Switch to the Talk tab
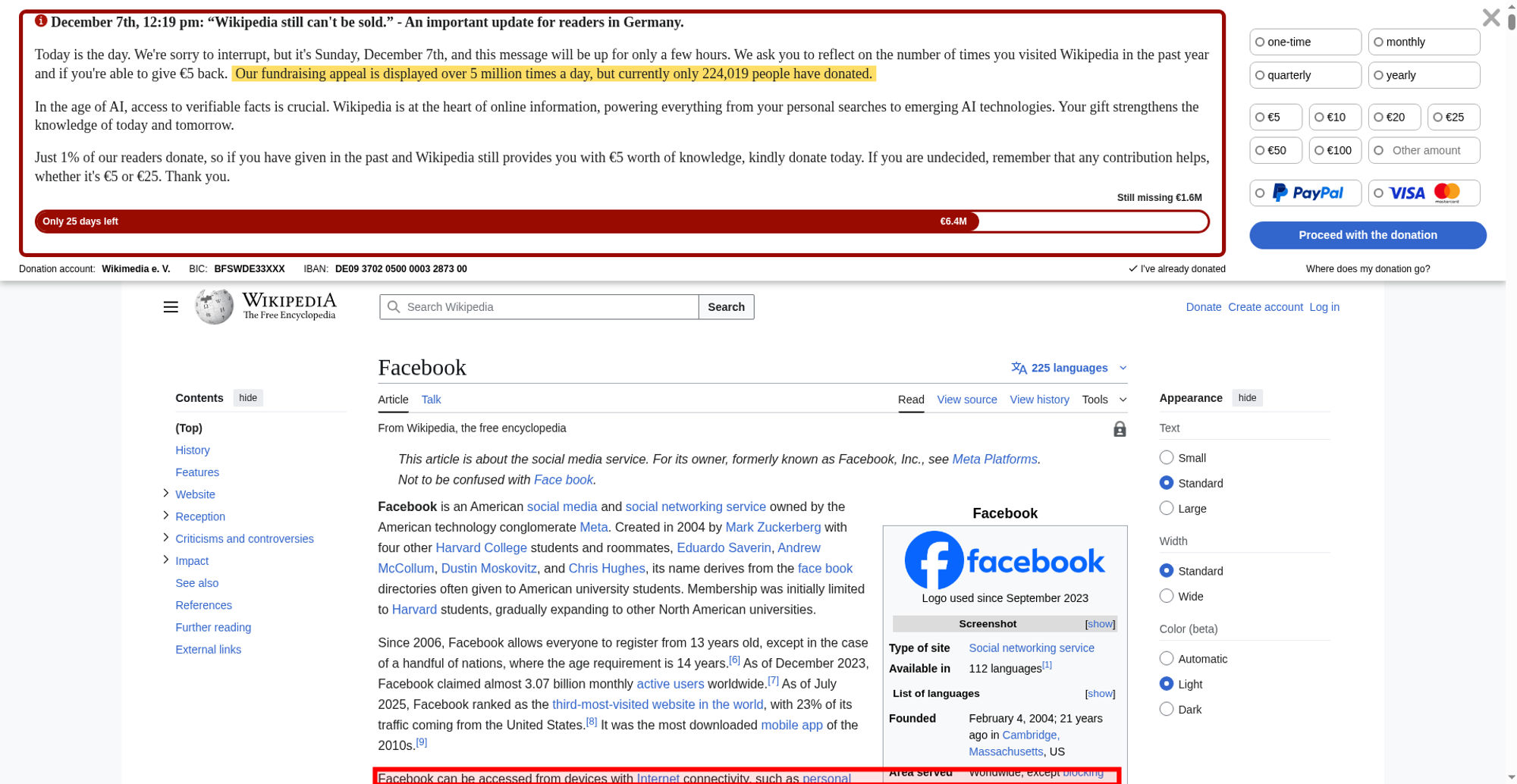Screen dimensions: 1517x784 [x=431, y=400]
